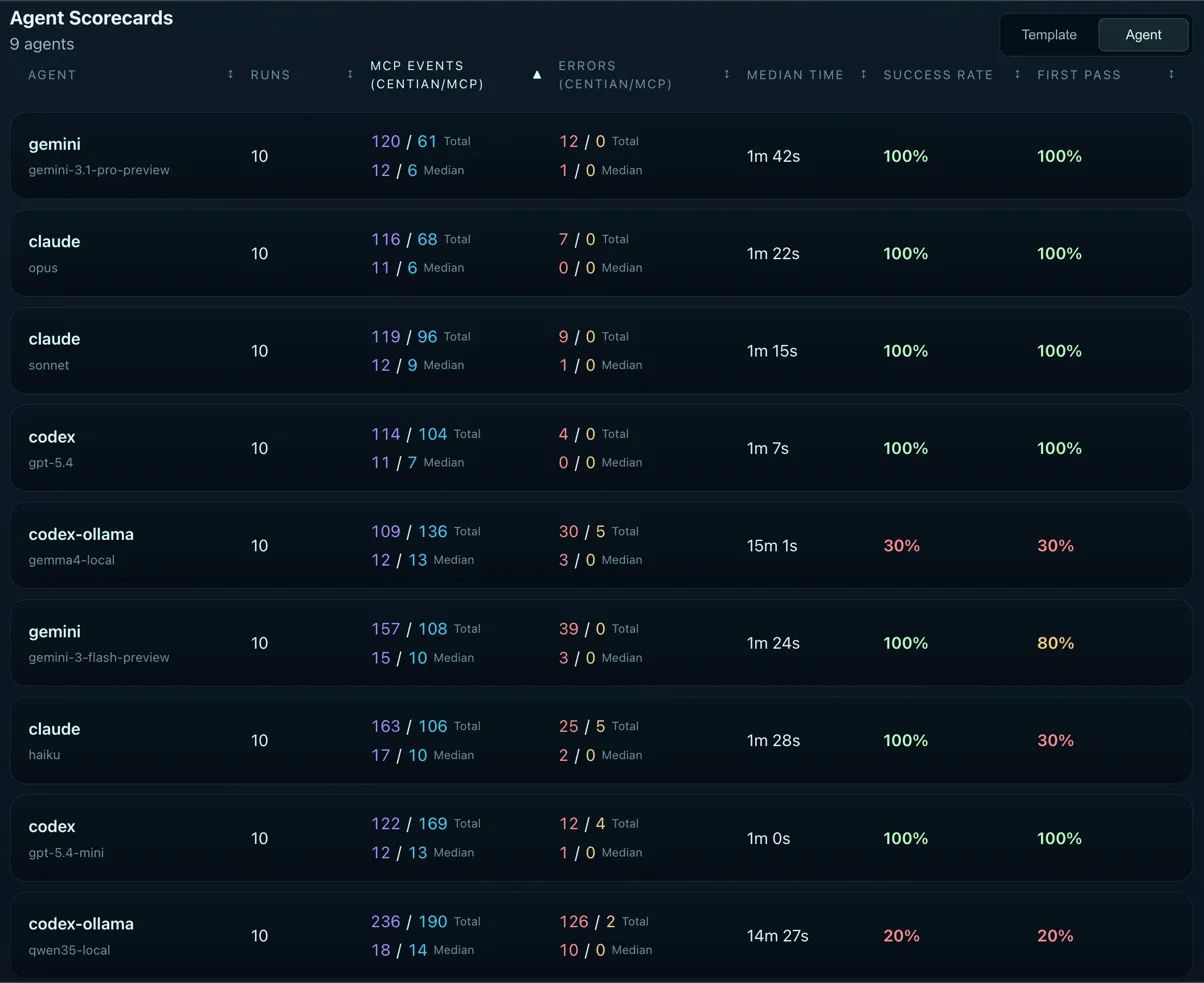
Task: Click the sort icon beside MEDIAN TIME
Action: 863,74
